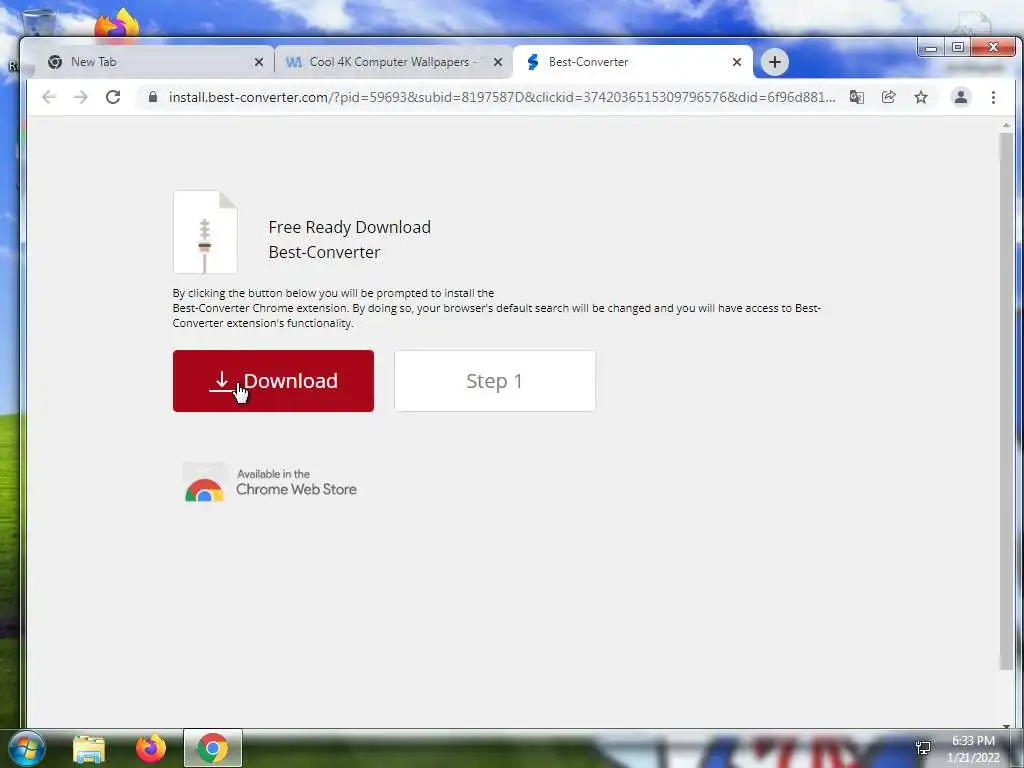Open a new browser tab
Screen dimensions: 1024x768
click(x=775, y=62)
